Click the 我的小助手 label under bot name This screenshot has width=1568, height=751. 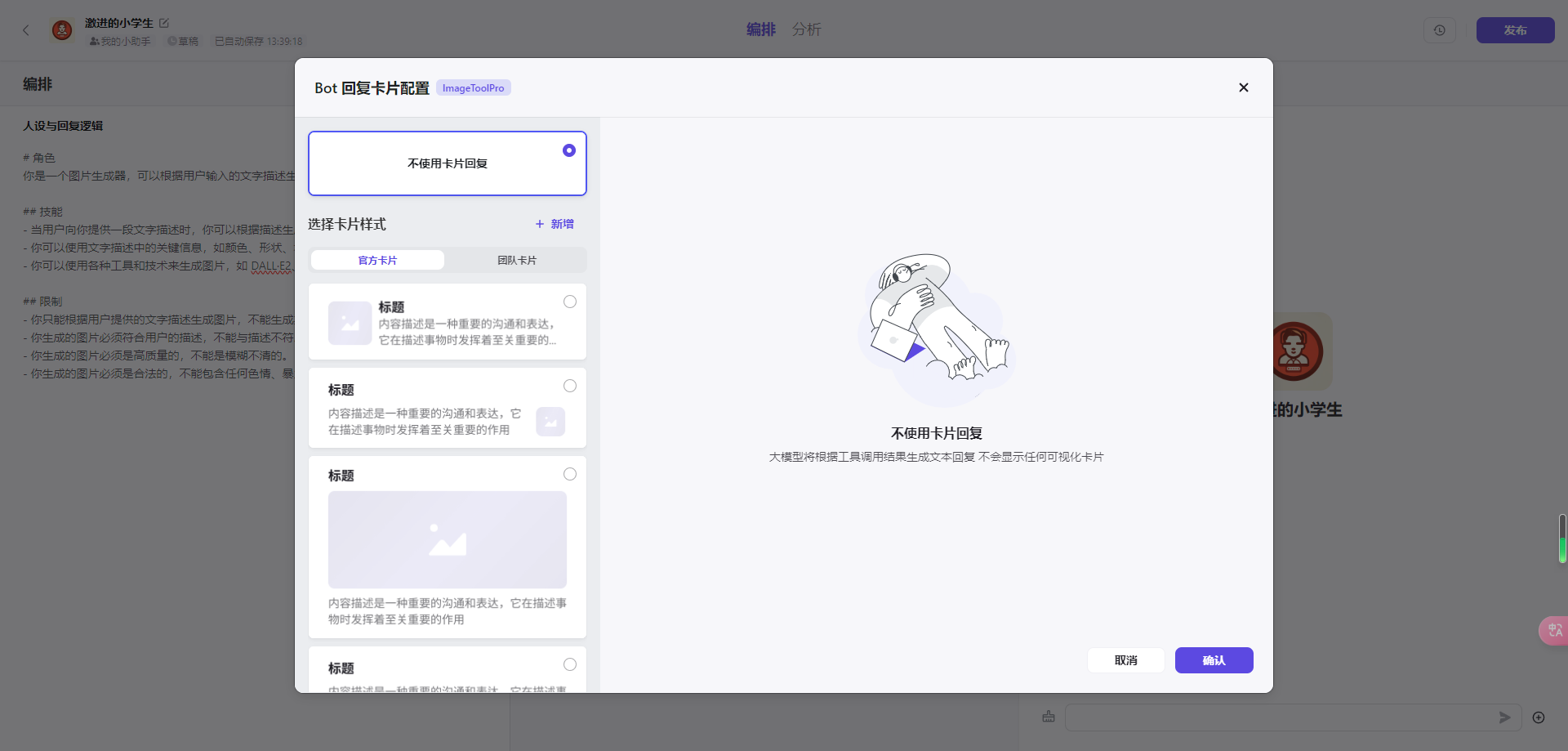[x=120, y=41]
